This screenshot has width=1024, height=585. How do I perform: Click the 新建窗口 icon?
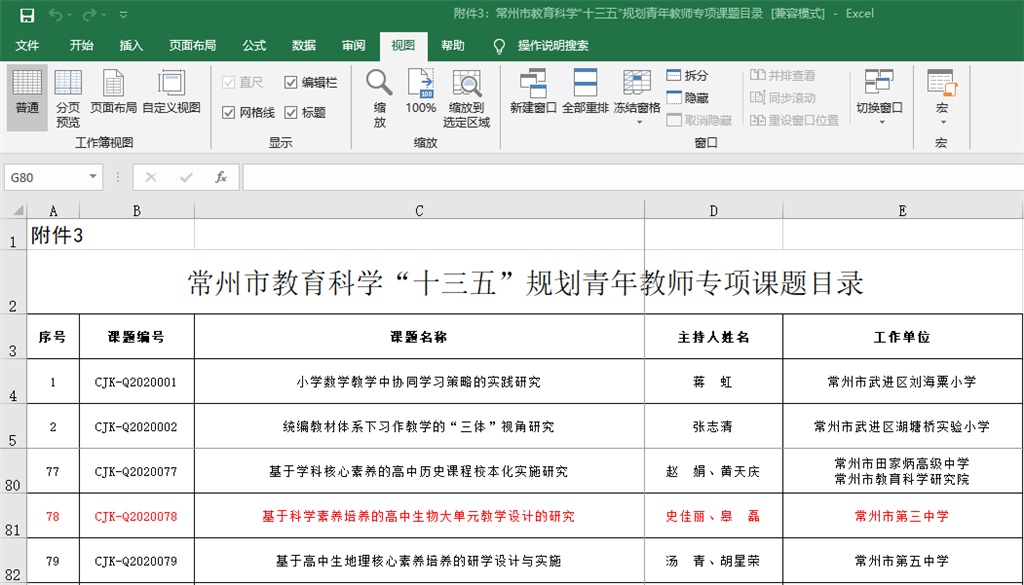pos(533,93)
